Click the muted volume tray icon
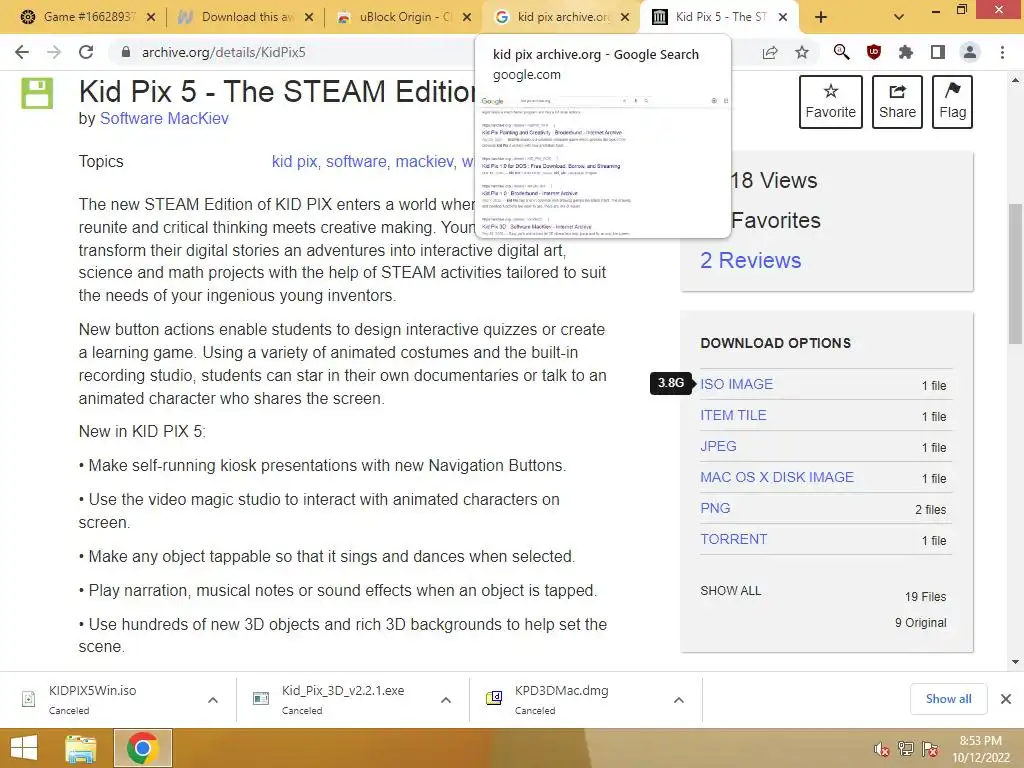This screenshot has width=1024, height=768. [x=882, y=750]
